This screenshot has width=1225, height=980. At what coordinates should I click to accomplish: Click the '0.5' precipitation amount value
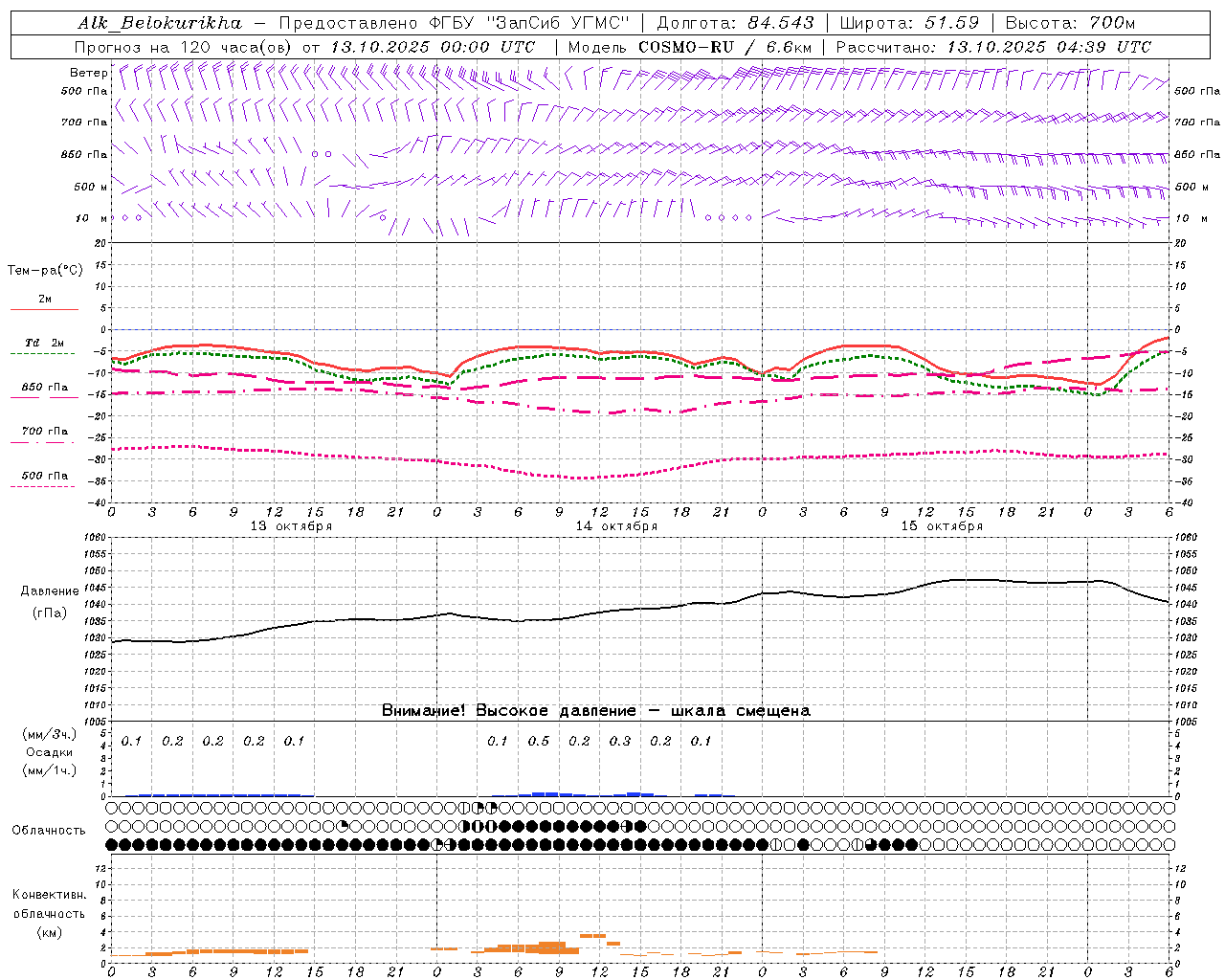point(539,741)
